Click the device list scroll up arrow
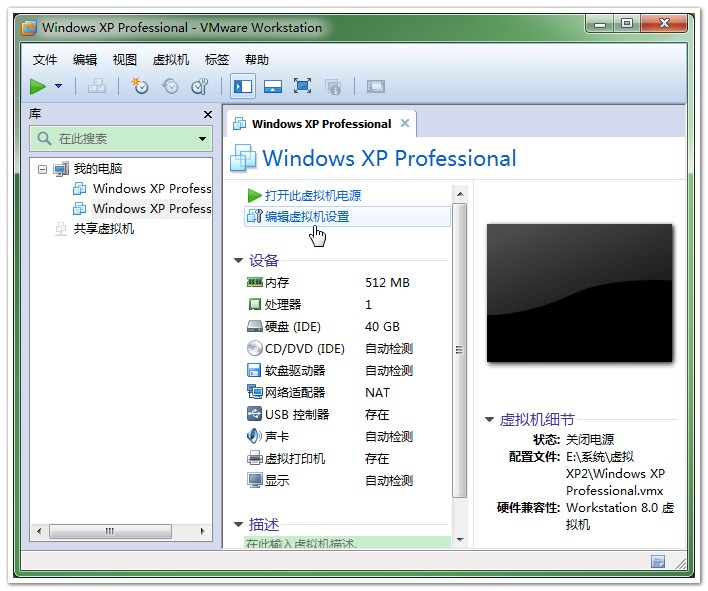Screen dimensions: 708x591 pos(460,194)
